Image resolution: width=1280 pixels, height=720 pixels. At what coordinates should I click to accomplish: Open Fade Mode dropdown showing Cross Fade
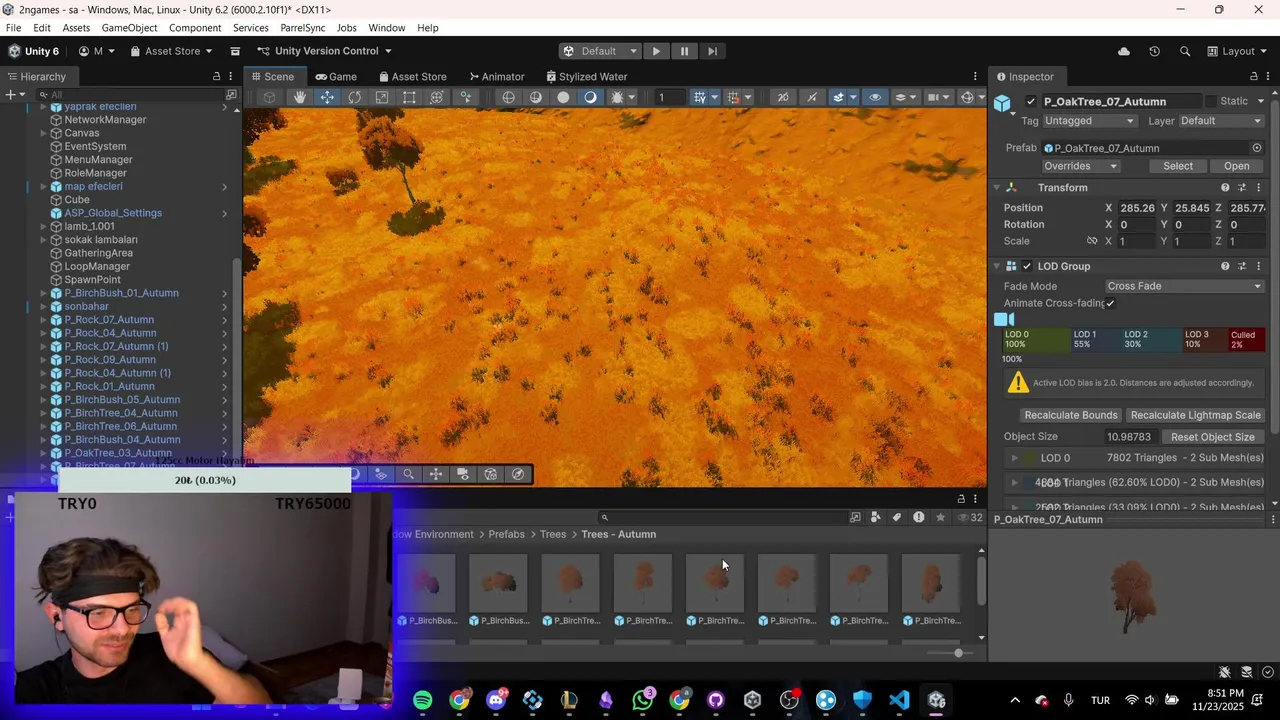point(1184,286)
